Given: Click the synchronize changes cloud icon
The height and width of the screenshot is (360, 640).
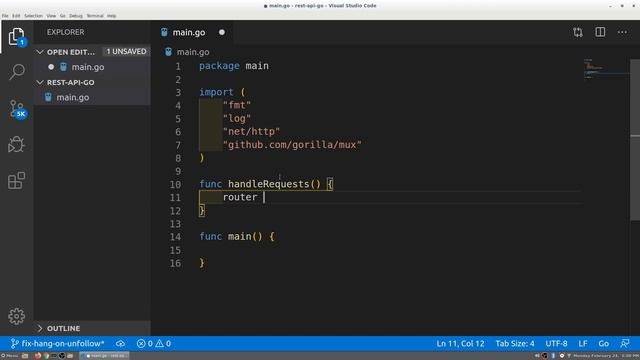Looking at the screenshot, I should click(120, 344).
